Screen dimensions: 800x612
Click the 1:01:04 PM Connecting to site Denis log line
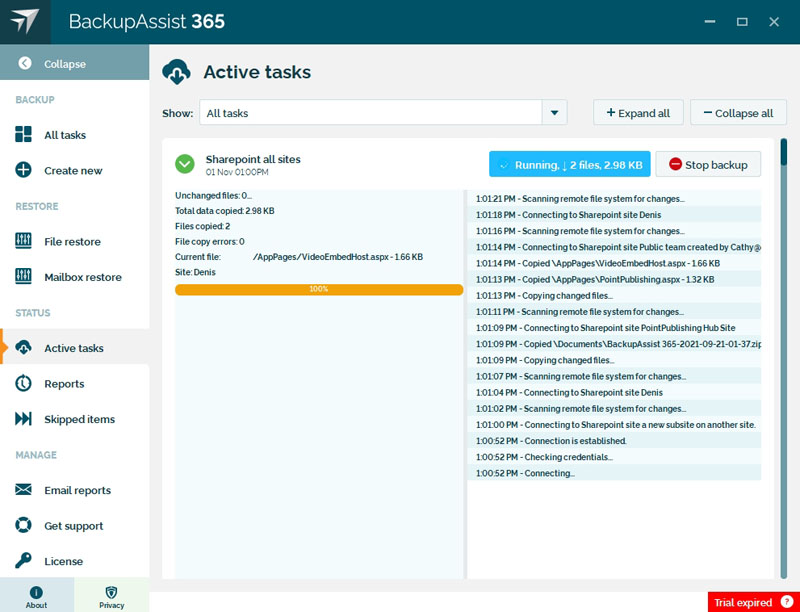(614, 393)
